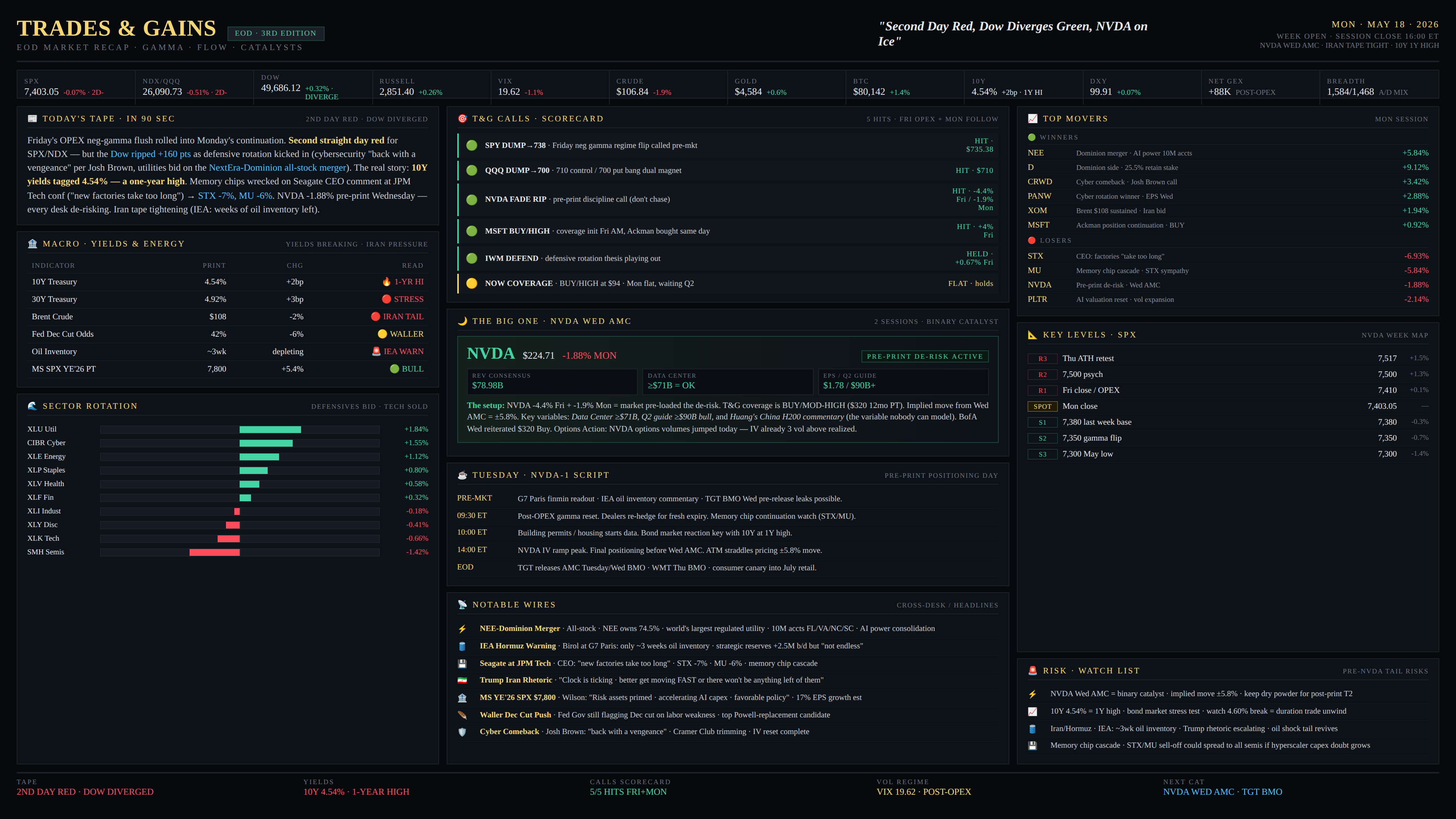The image size is (1456, 819).
Task: Click the target icon beside T&G Calls Scorecard
Action: click(x=462, y=119)
